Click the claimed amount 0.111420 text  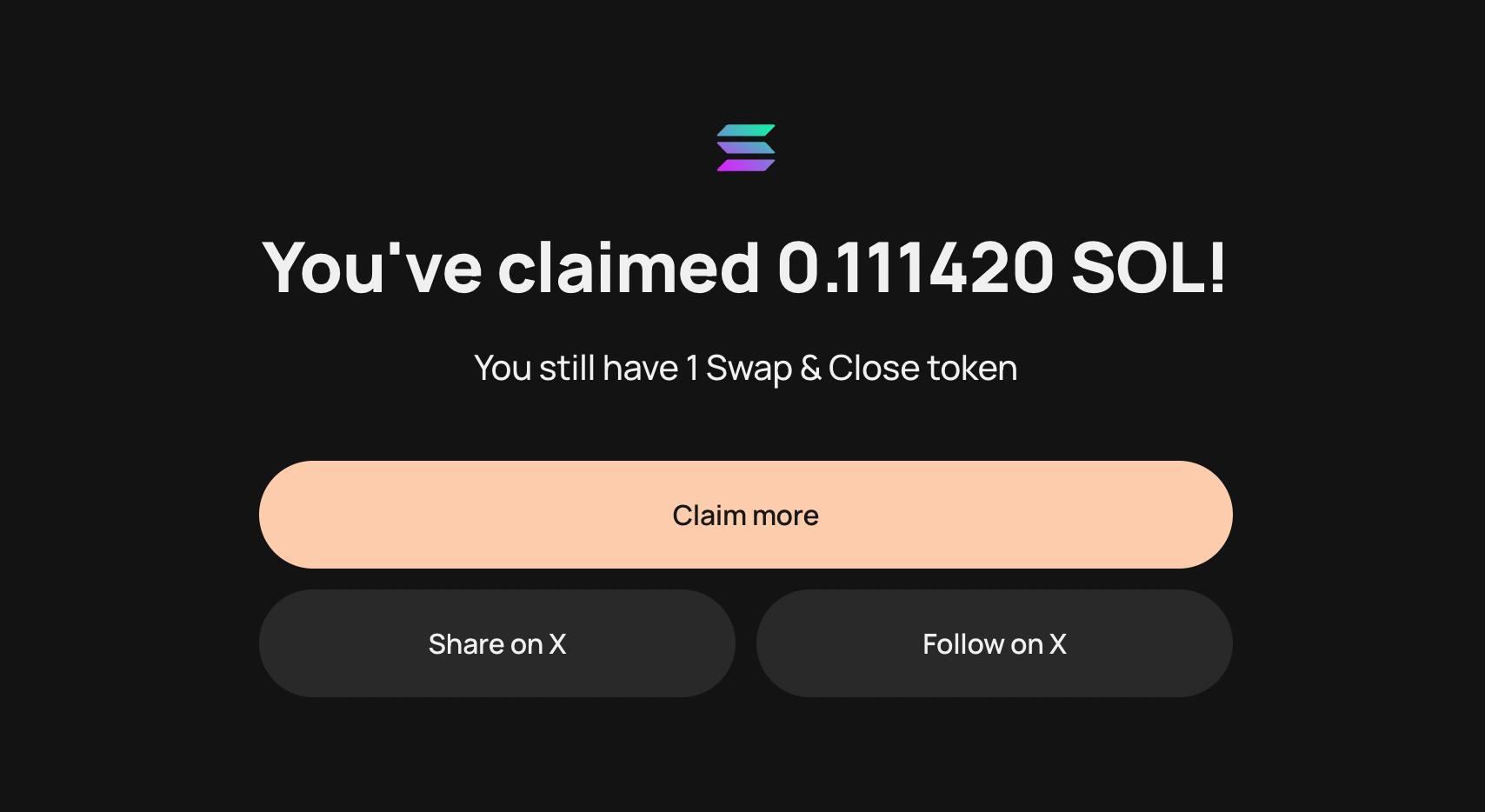tap(916, 268)
